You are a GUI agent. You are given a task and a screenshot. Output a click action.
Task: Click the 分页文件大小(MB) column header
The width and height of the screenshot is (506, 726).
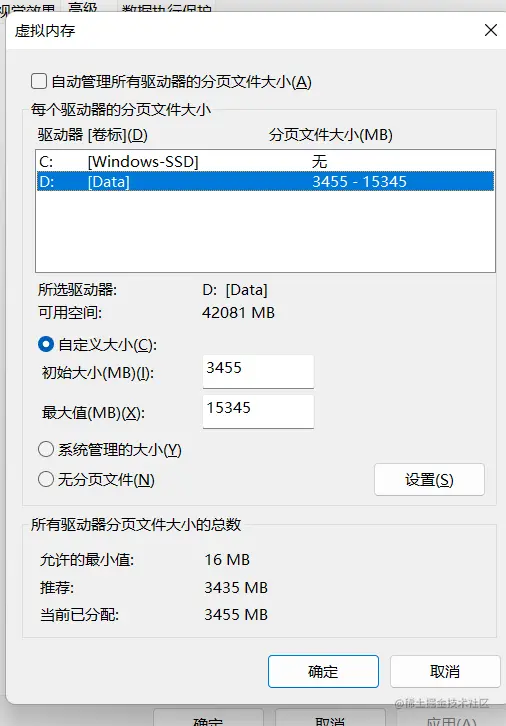[x=331, y=135]
